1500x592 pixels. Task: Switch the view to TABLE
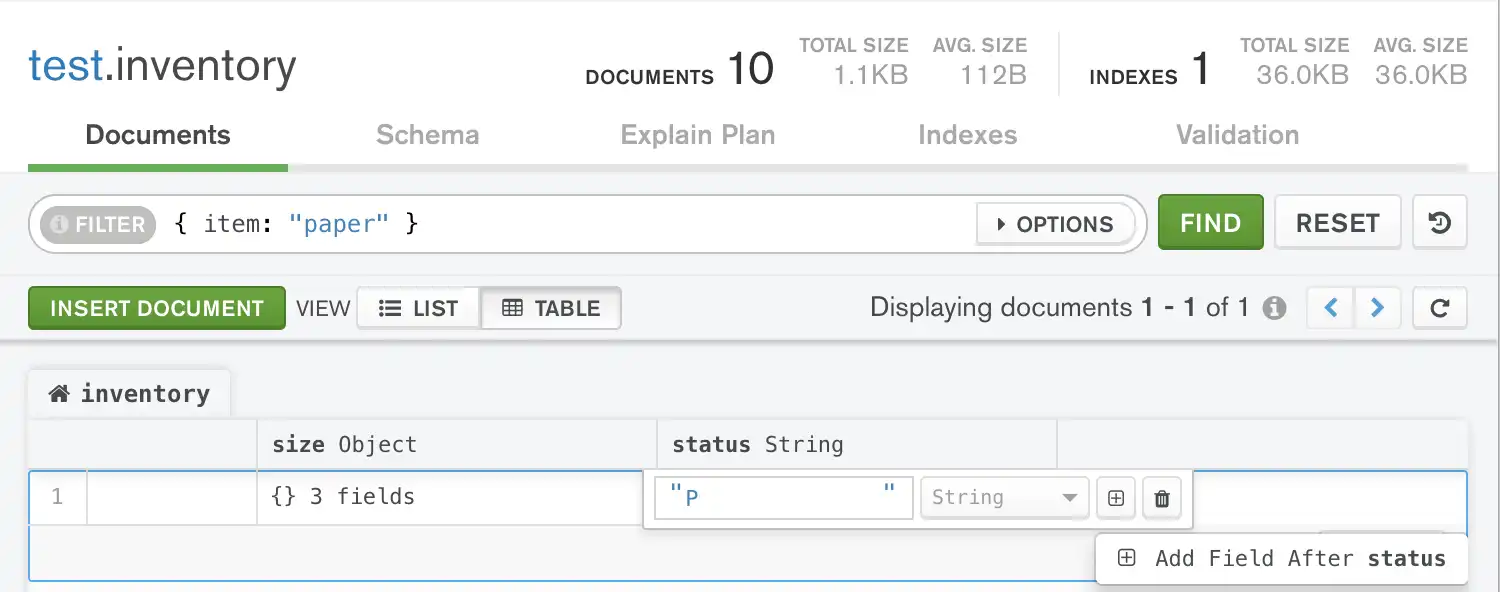[551, 308]
